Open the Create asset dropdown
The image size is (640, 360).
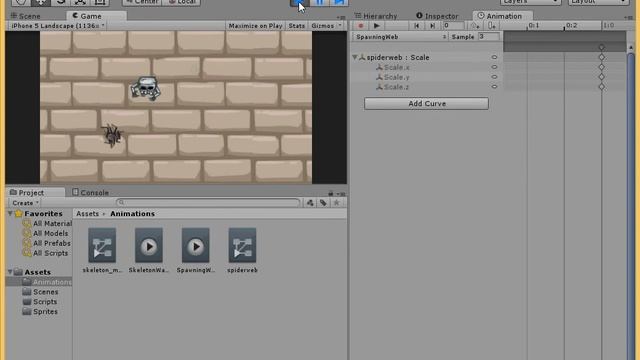coord(25,203)
